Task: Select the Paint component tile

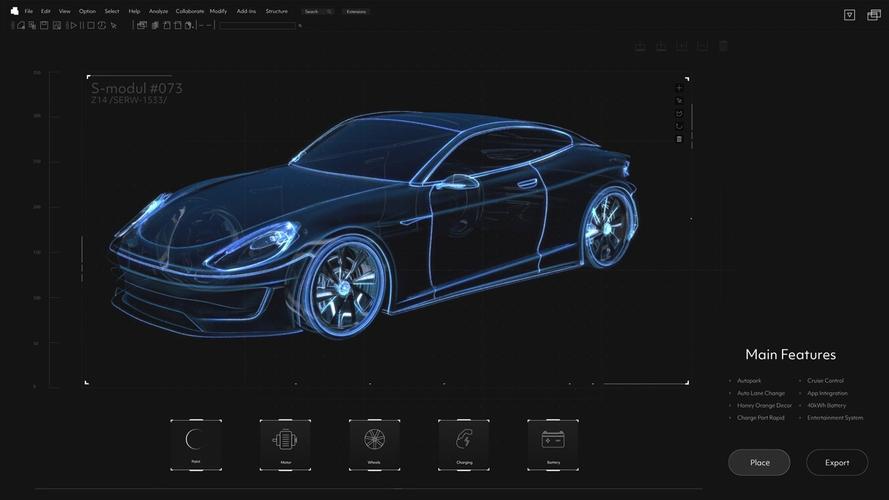Action: click(196, 445)
